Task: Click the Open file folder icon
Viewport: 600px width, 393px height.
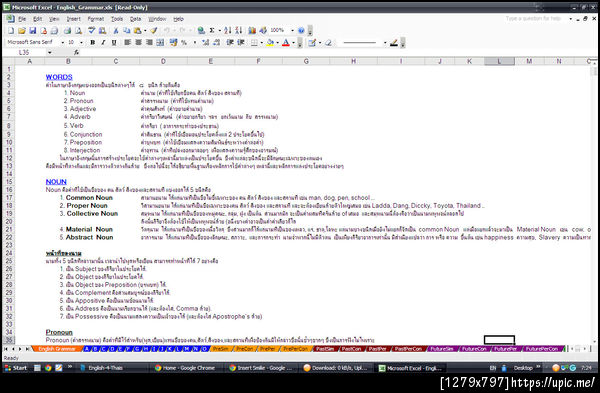Action: pos(21,31)
